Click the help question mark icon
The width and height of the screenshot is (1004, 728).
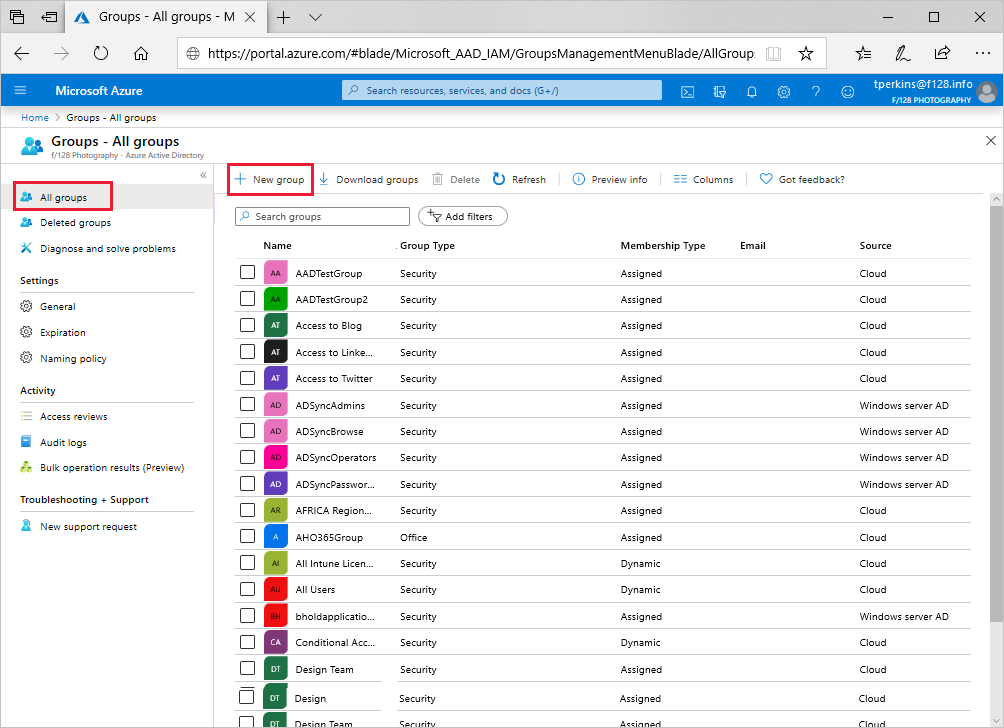pos(816,91)
